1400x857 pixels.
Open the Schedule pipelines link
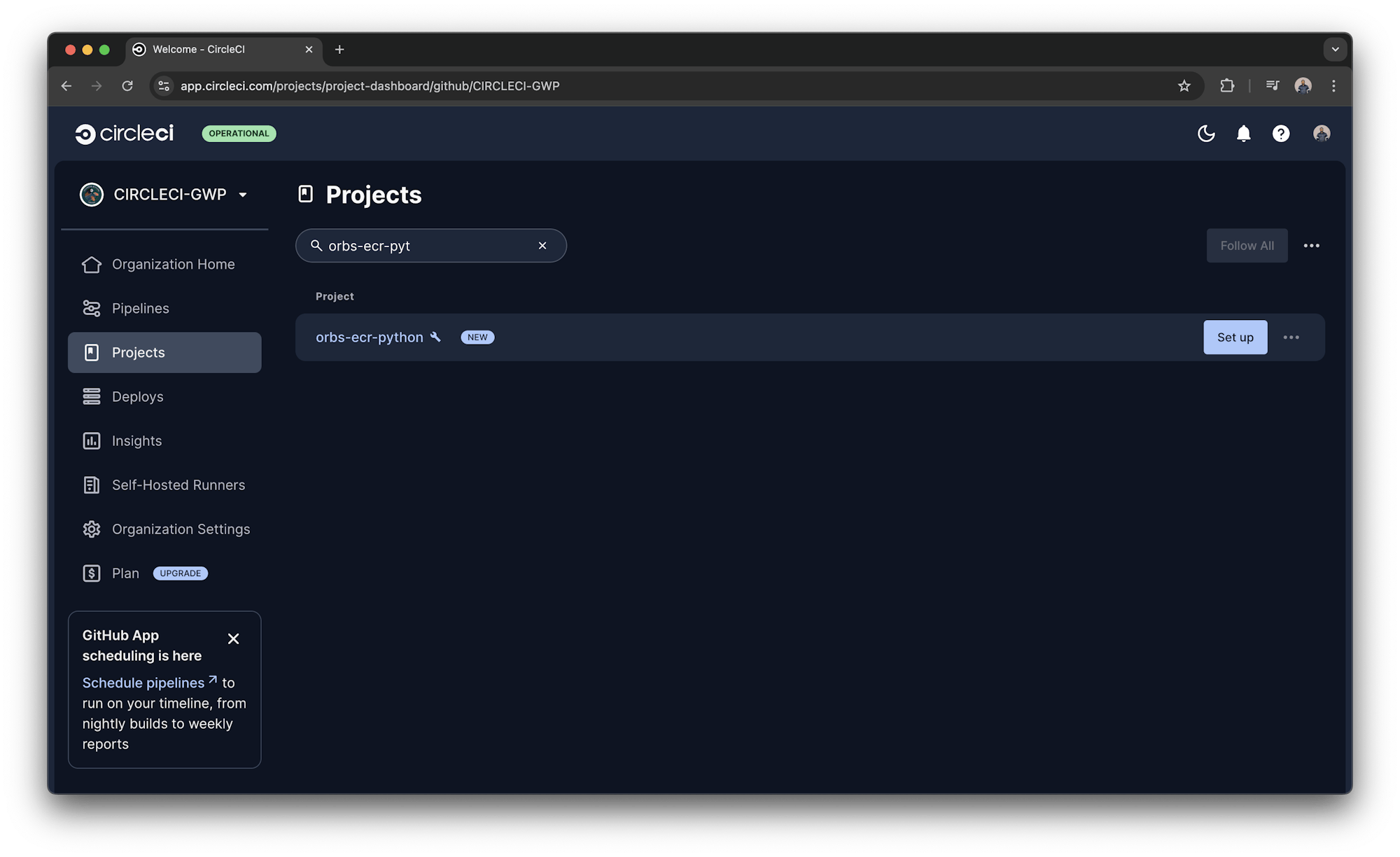pos(144,683)
